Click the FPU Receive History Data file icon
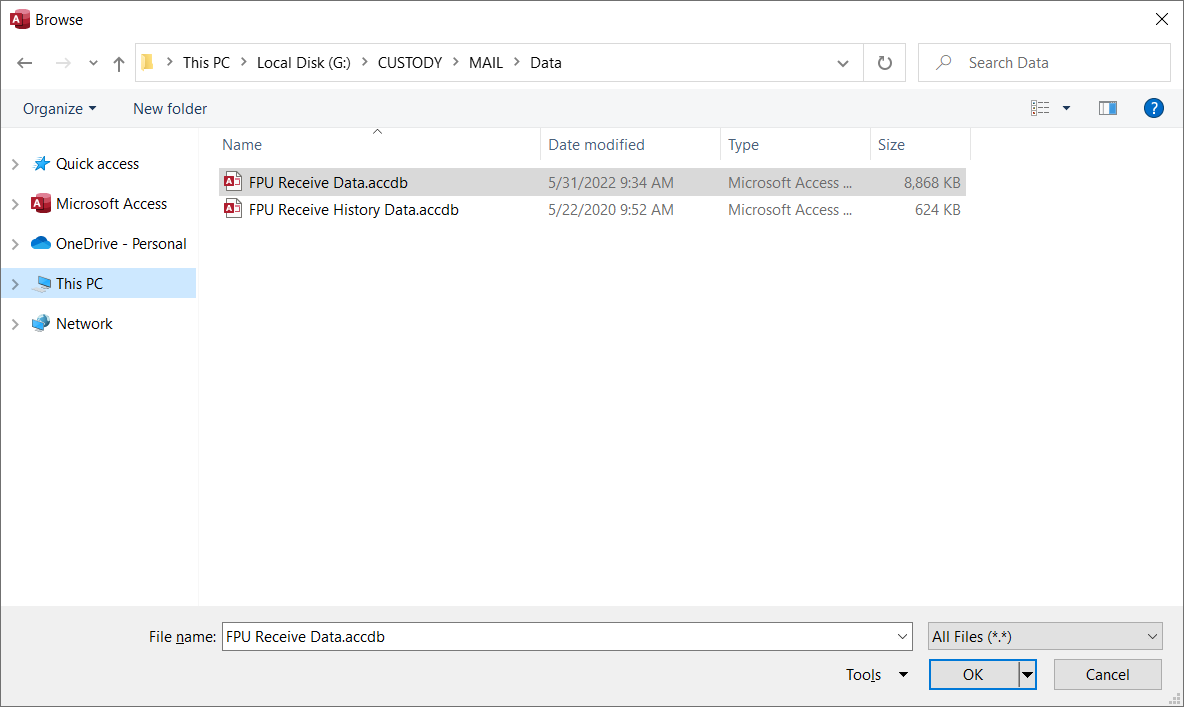1184x707 pixels. coord(233,210)
